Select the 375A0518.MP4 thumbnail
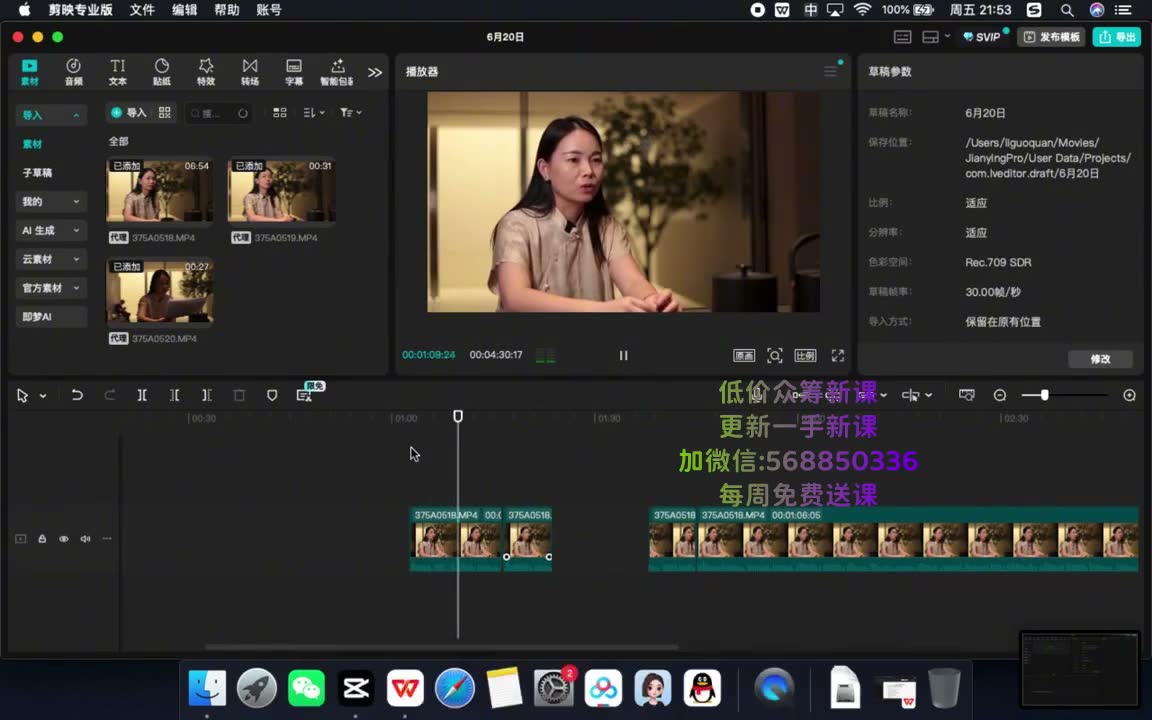 click(159, 190)
